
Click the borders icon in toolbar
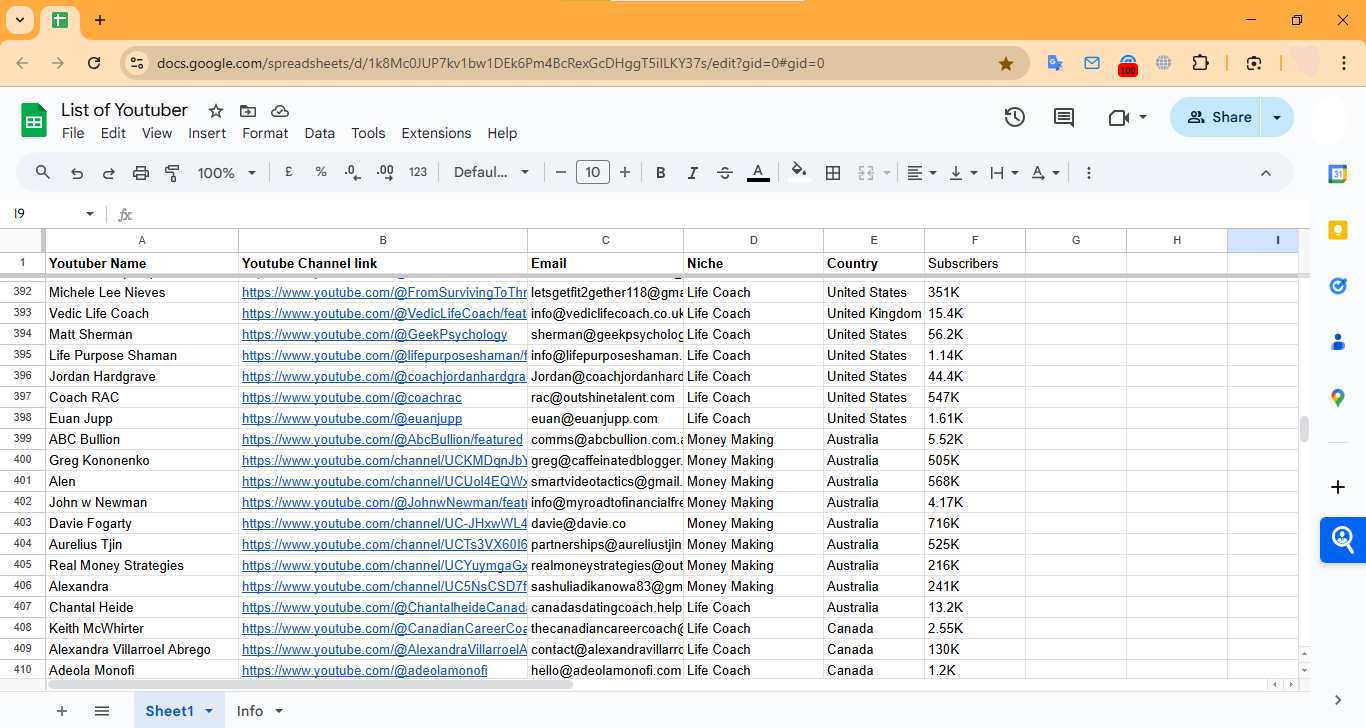(832, 173)
